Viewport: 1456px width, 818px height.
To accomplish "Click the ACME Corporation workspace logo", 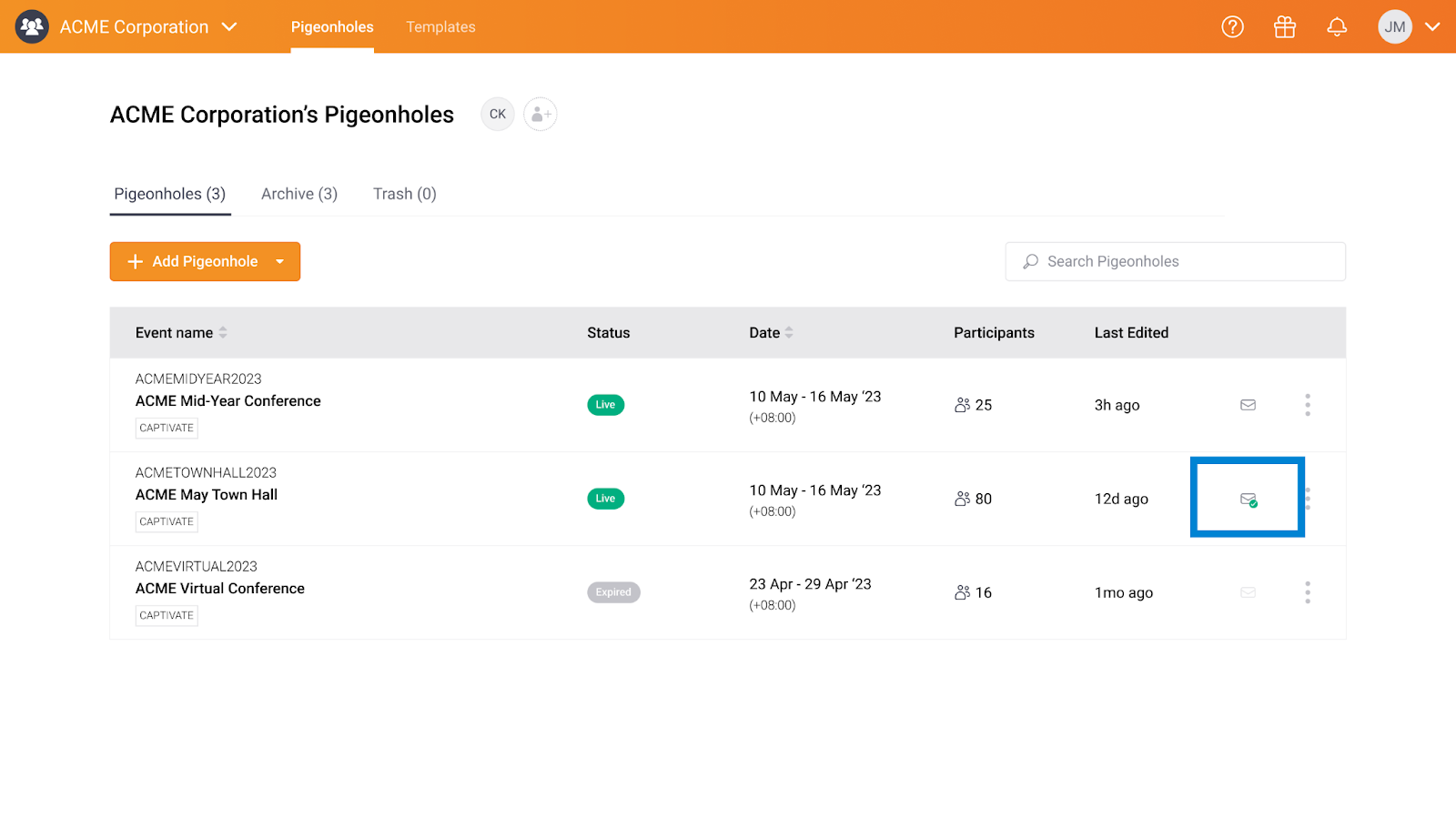I will click(32, 27).
